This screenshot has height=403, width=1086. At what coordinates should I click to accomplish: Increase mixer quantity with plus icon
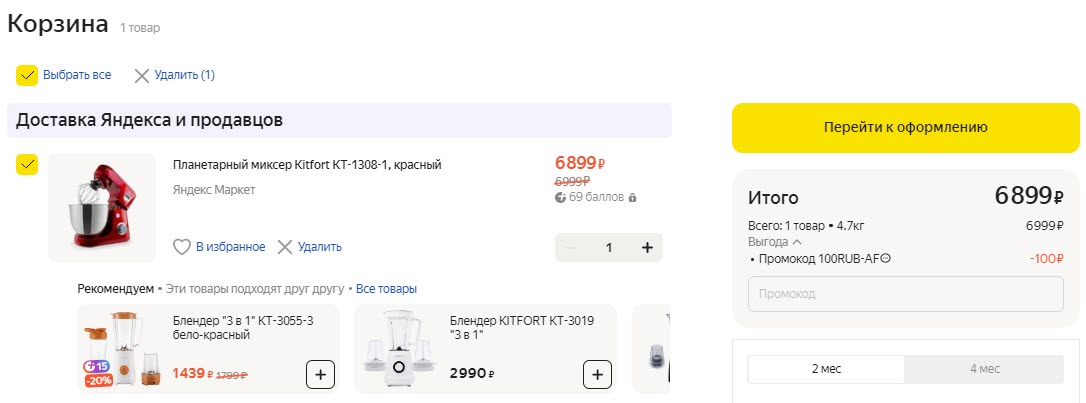(x=647, y=248)
